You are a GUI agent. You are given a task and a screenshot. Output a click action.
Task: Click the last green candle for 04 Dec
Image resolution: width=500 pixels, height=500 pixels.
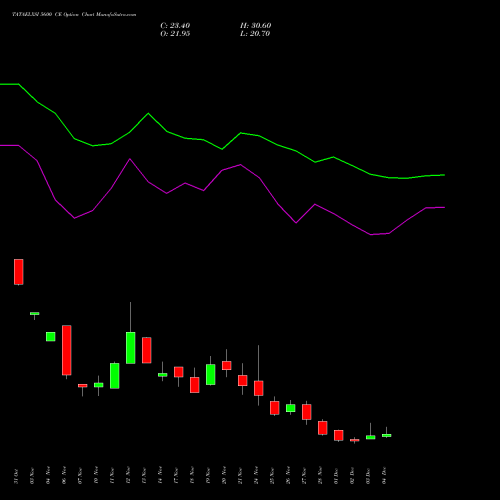coord(387,435)
